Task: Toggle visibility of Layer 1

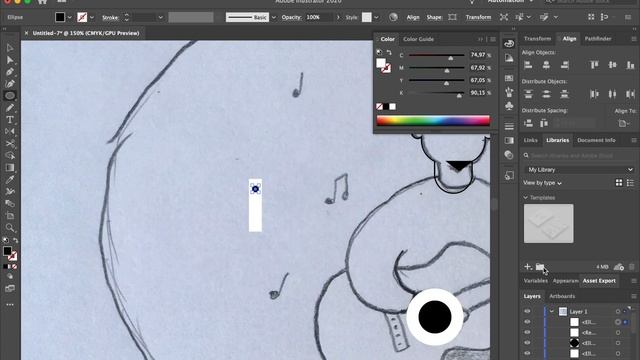Action: coord(527,311)
